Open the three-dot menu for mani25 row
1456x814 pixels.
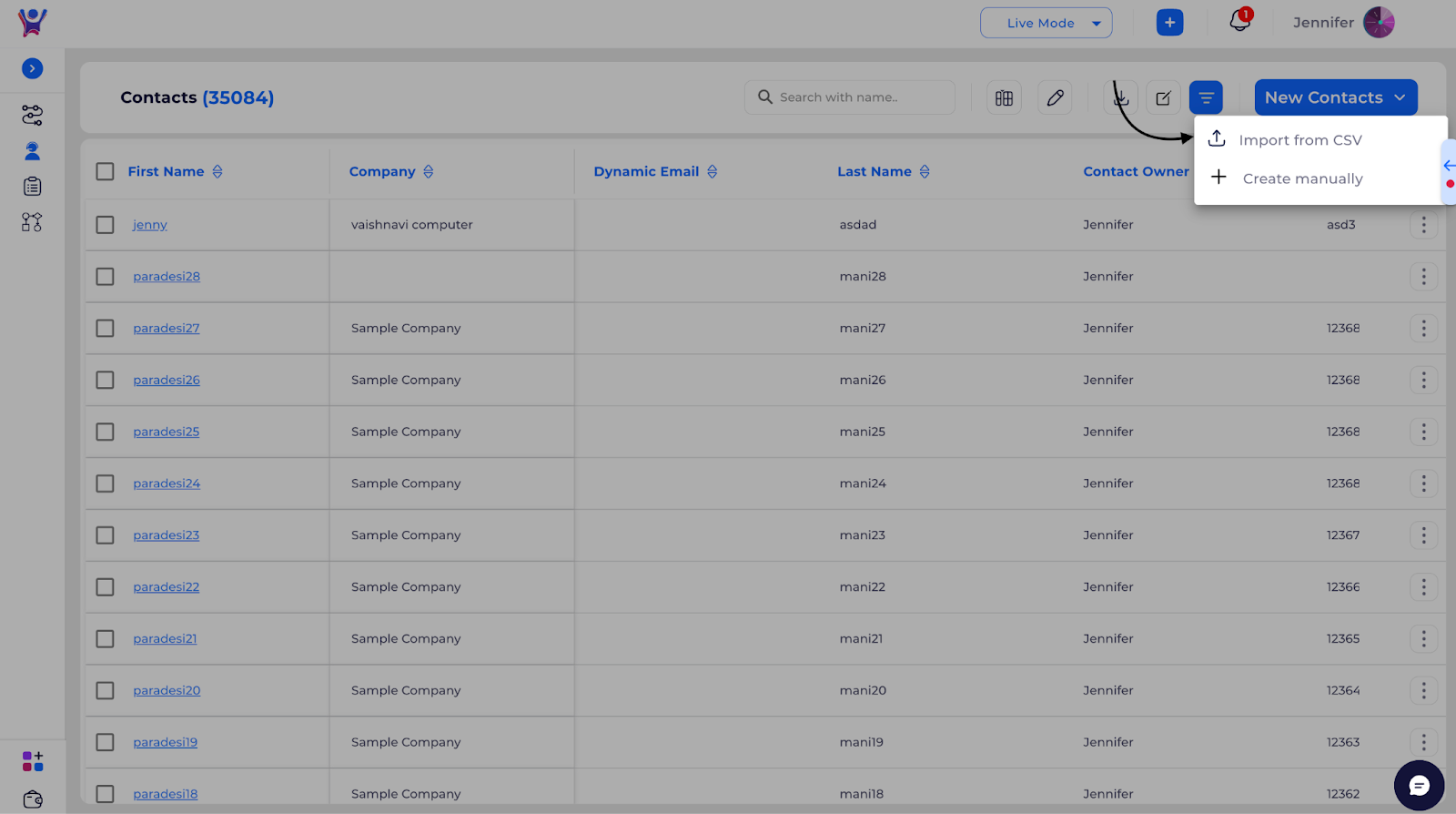coord(1423,432)
